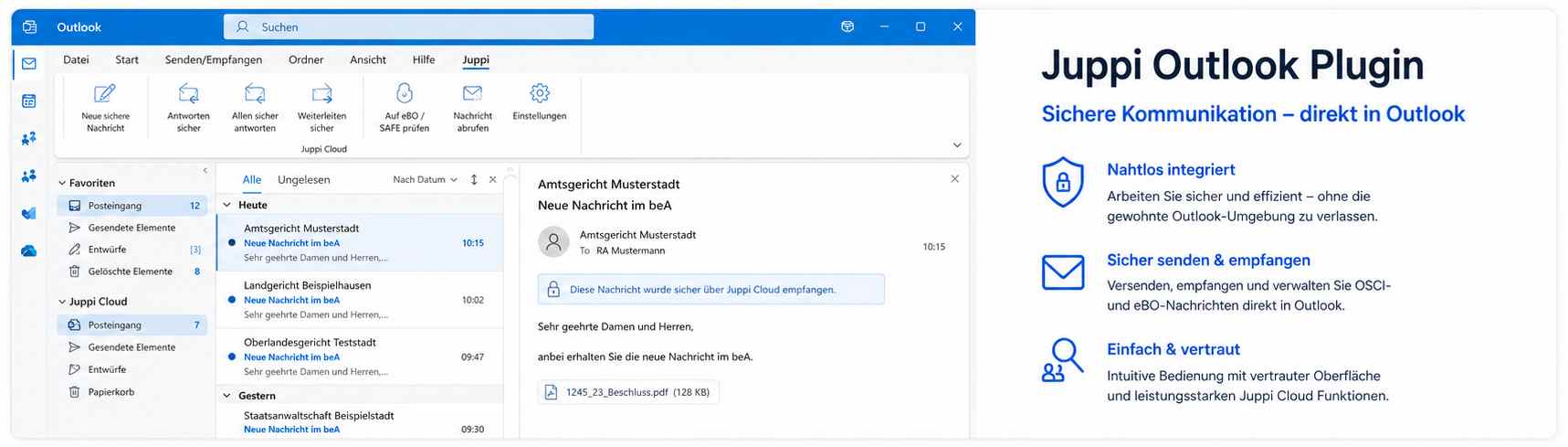Close the reading pane
The width and height of the screenshot is (1568, 447).
click(x=954, y=179)
